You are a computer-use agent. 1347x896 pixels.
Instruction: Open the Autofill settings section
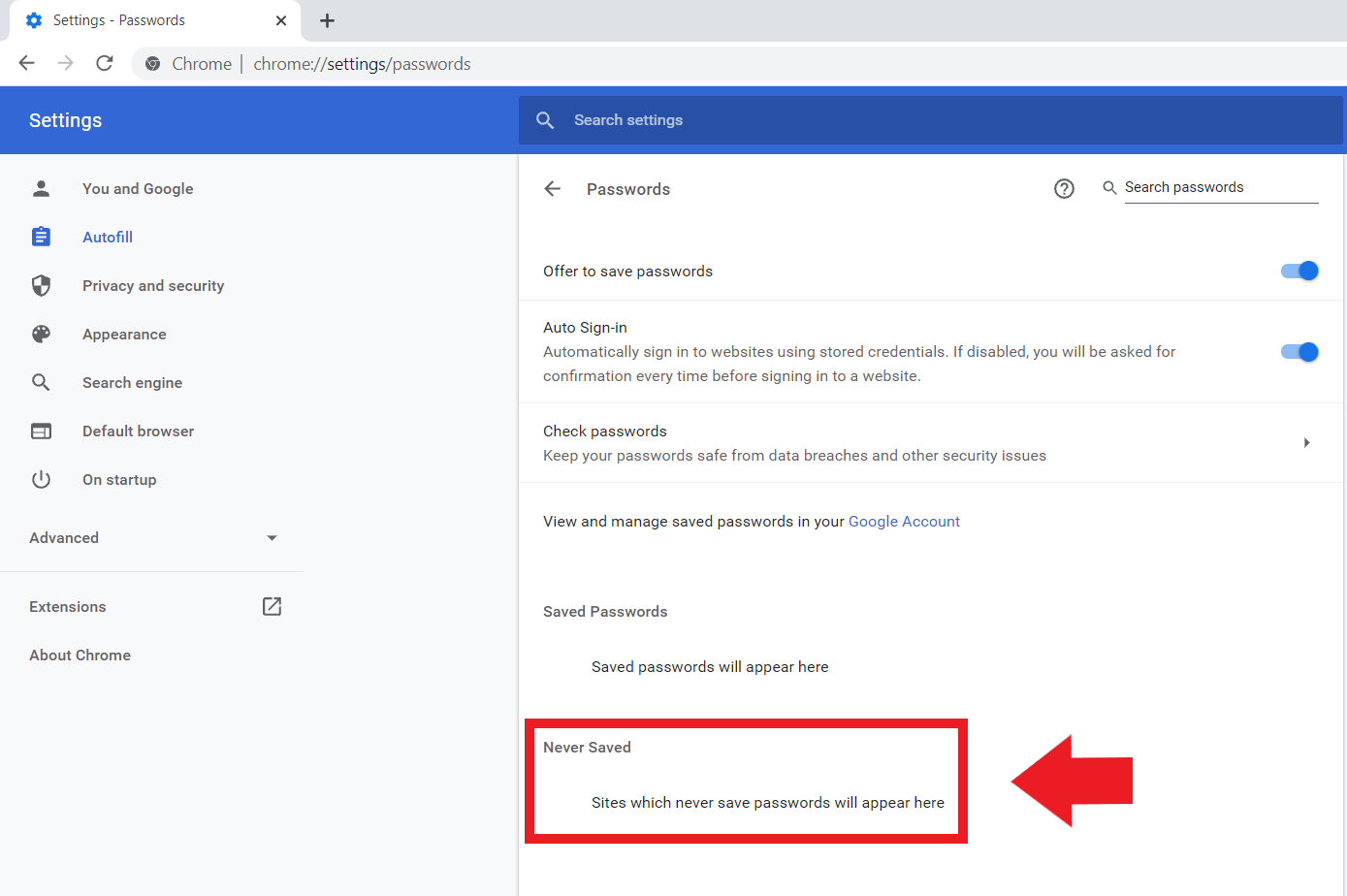[x=108, y=237]
